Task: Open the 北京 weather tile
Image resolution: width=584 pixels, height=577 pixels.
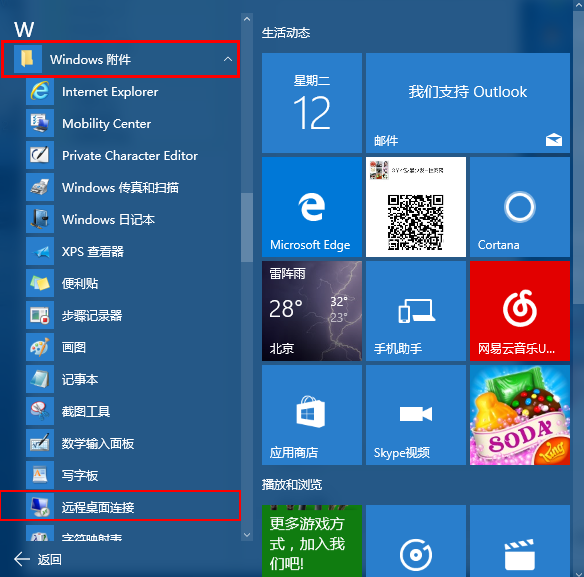Action: tap(312, 311)
